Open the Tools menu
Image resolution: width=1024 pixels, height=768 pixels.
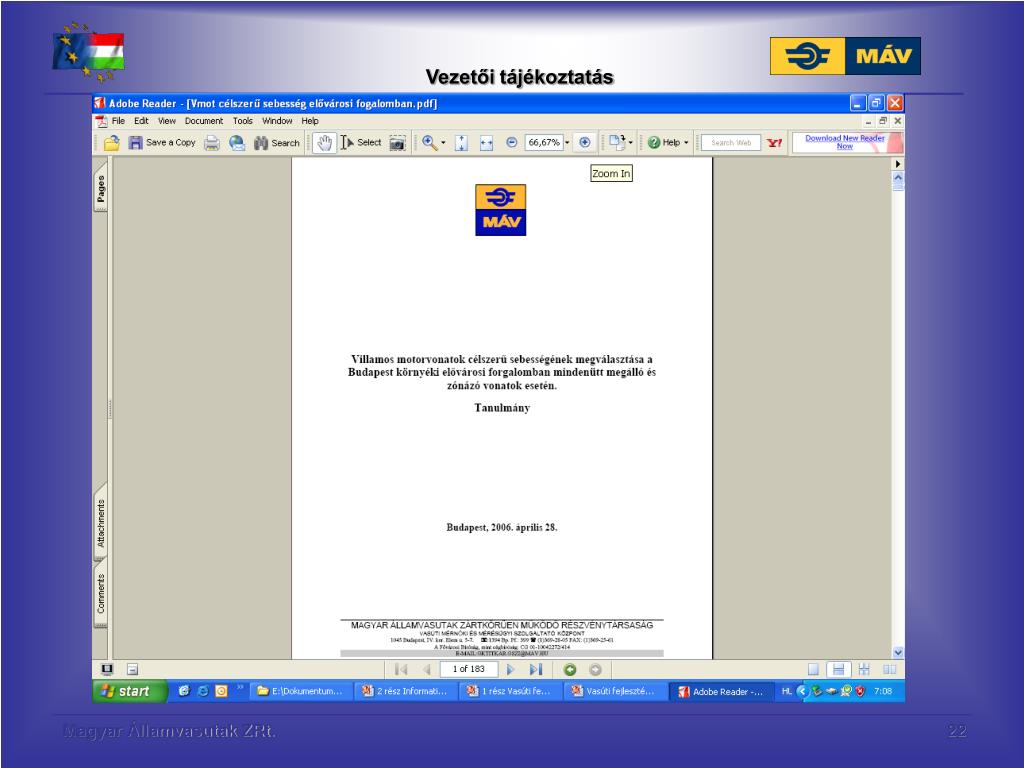pos(243,121)
